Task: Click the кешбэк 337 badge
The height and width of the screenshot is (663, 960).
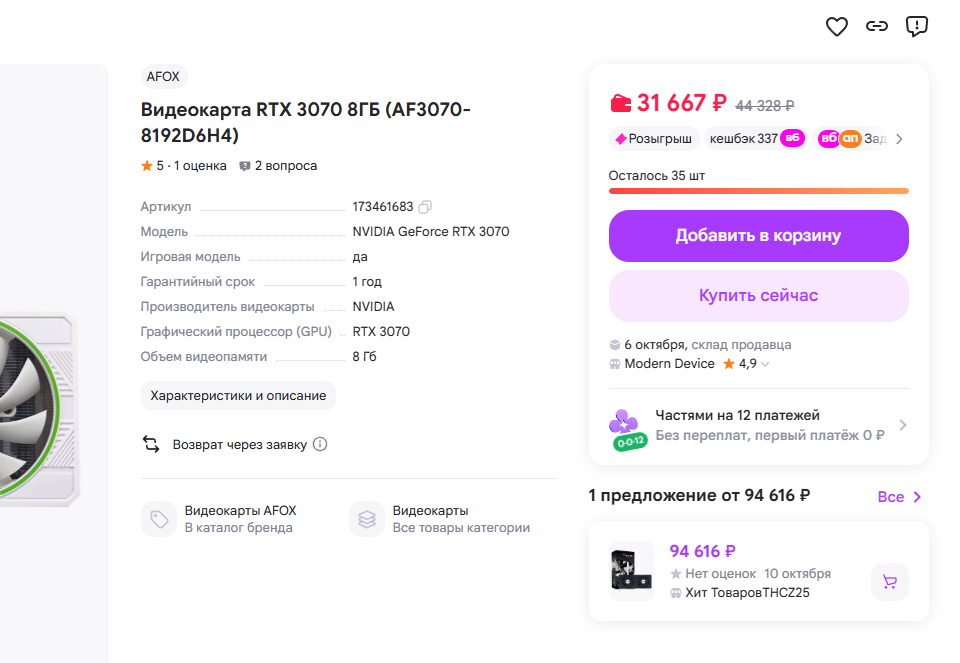Action: click(756, 139)
